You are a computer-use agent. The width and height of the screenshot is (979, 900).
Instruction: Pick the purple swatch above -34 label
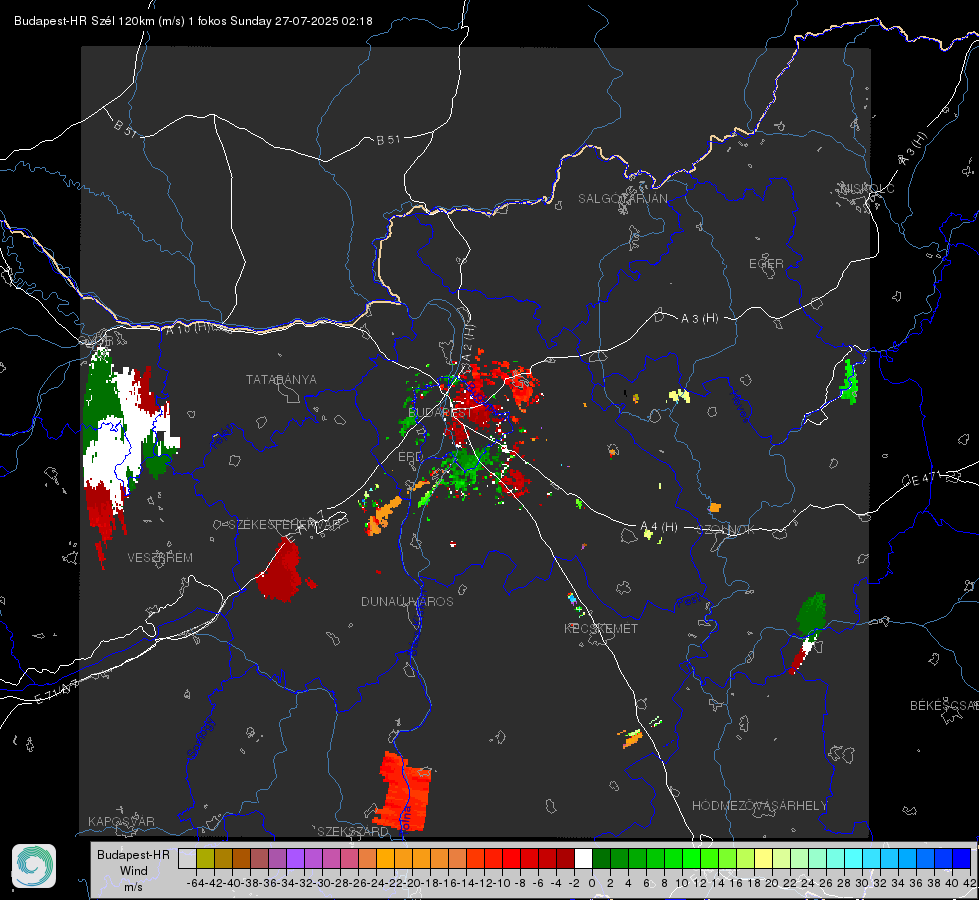(x=295, y=858)
